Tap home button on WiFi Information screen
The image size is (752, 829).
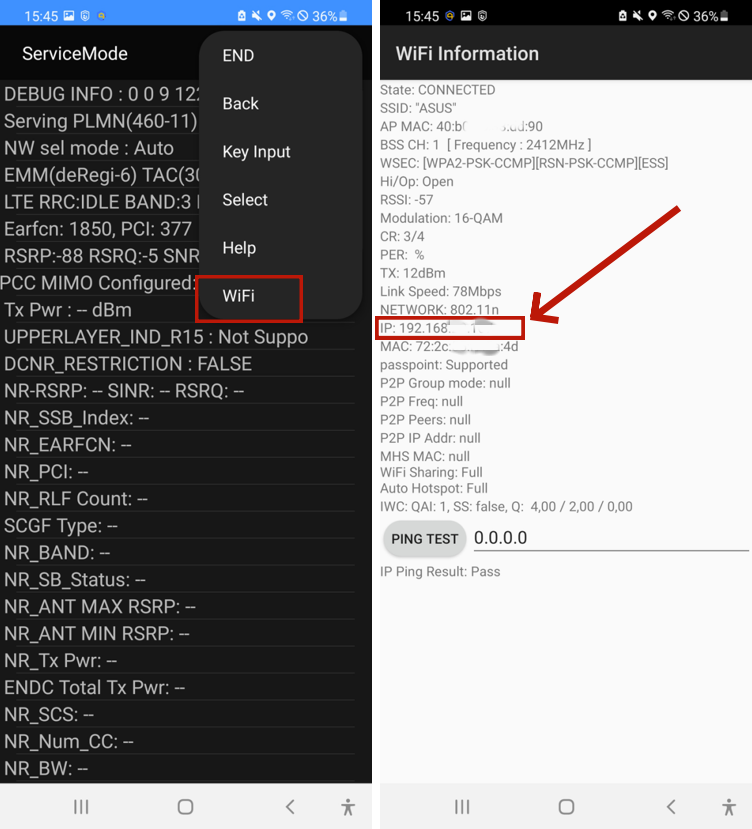[x=566, y=807]
